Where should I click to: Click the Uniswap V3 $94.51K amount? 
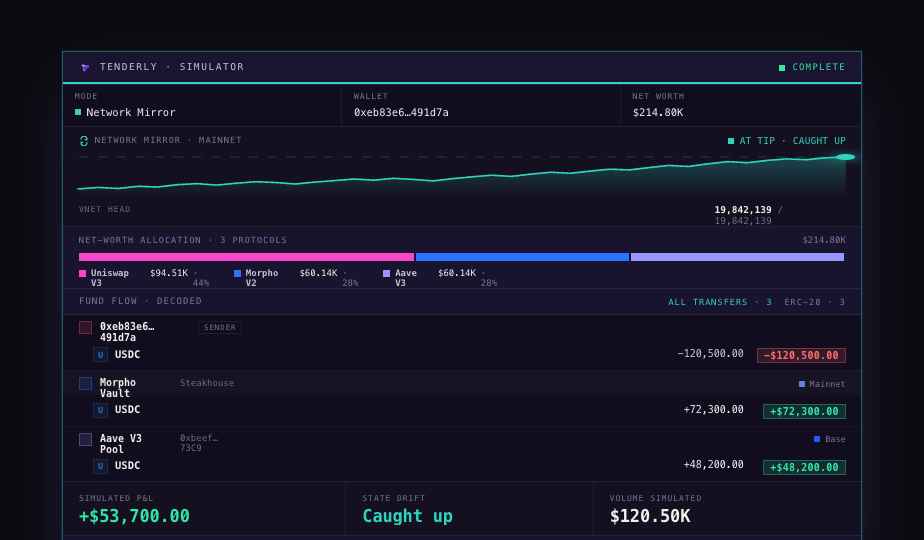click(x=169, y=273)
